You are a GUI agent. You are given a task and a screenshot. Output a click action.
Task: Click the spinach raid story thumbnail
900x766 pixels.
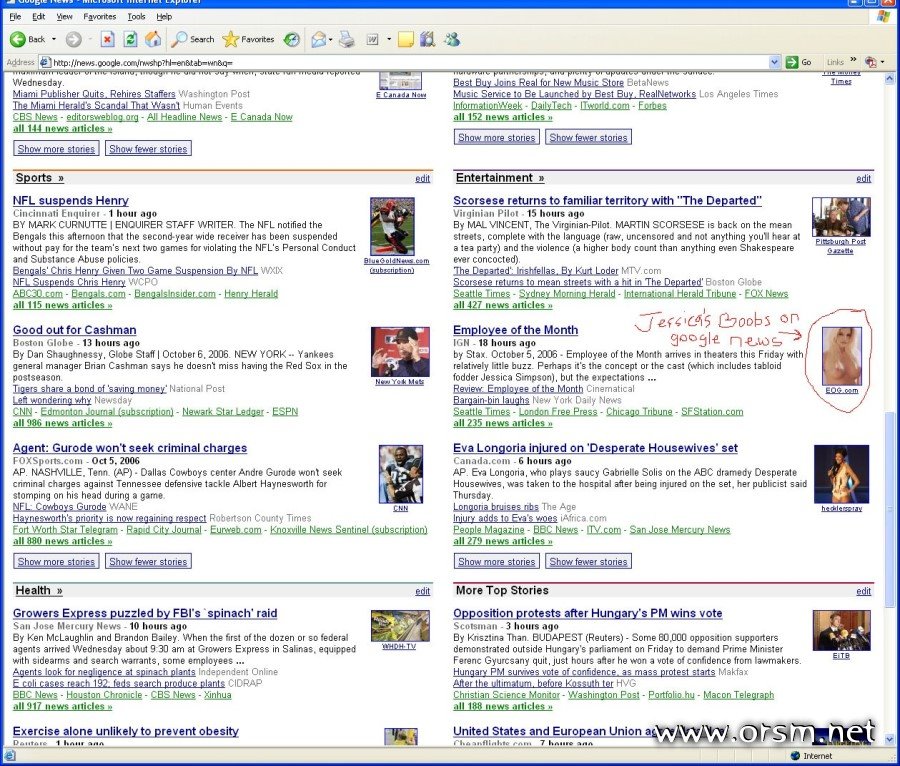[x=400, y=626]
